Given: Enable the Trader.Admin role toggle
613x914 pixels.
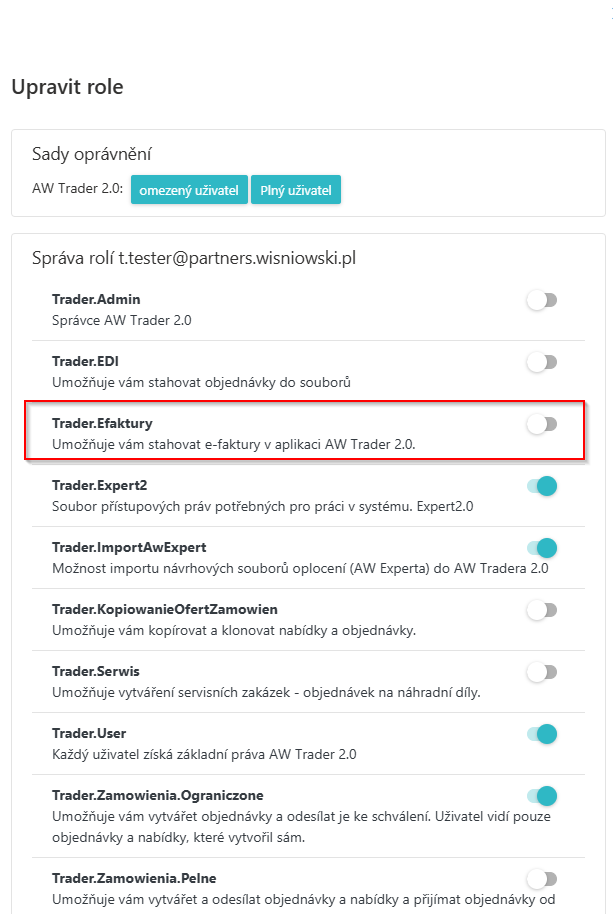Looking at the screenshot, I should [541, 300].
